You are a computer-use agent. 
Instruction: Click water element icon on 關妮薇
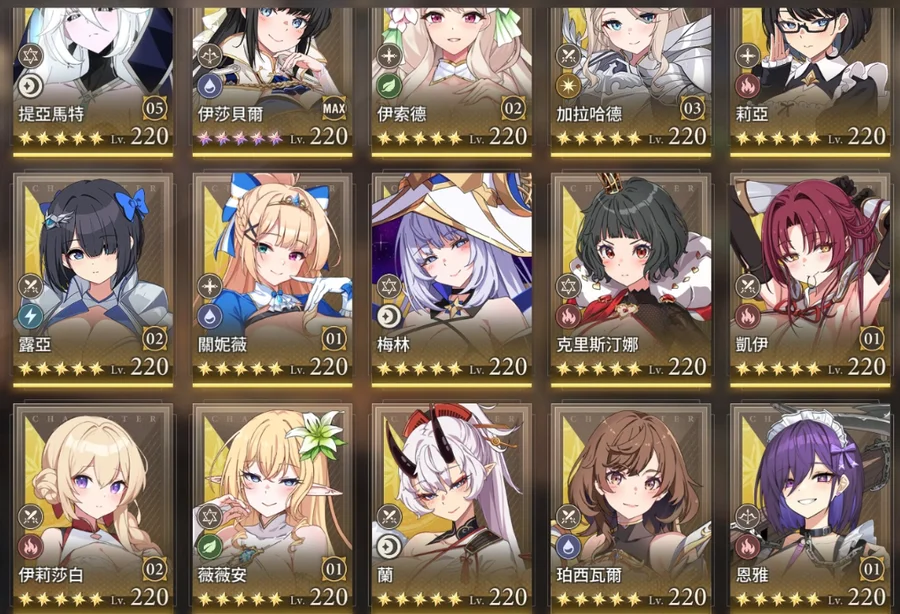pos(210,316)
